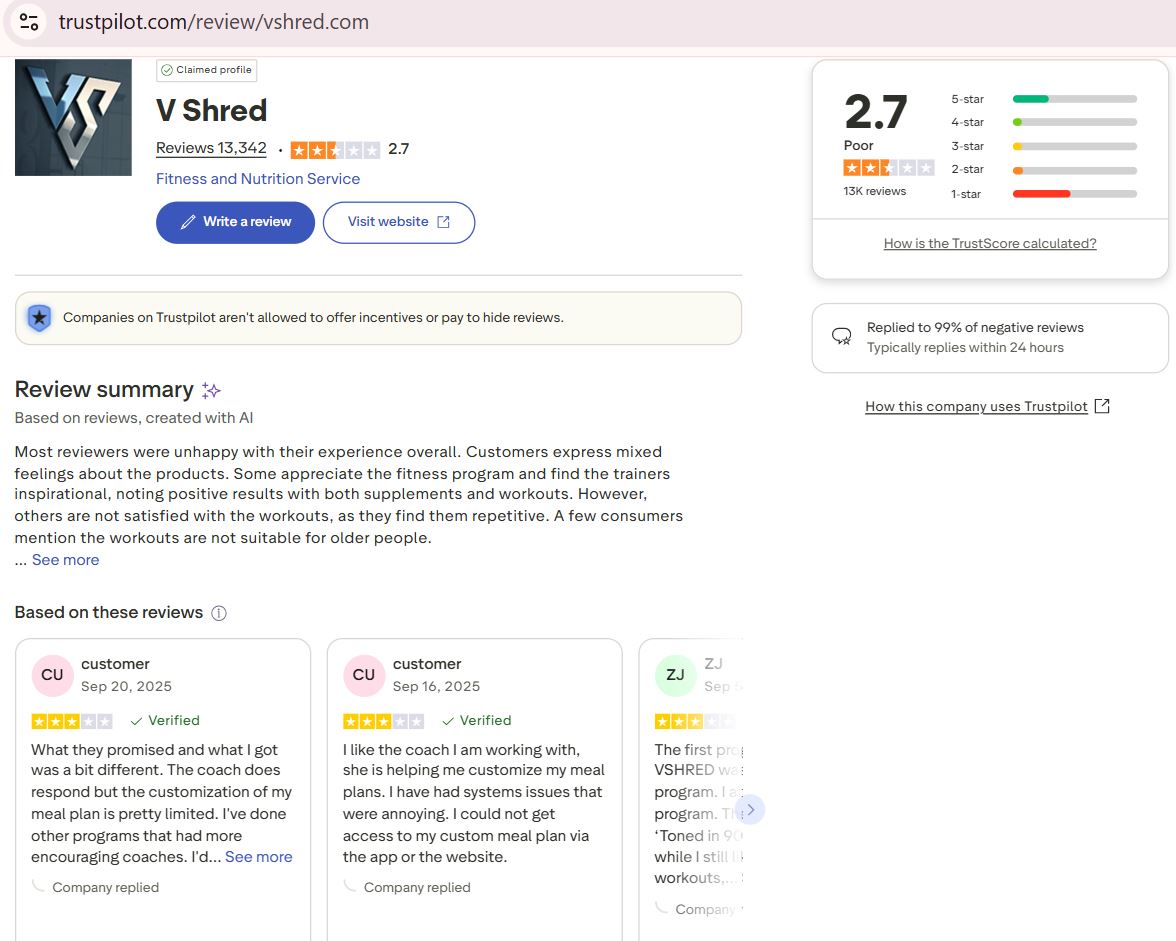Click the Visit website button
This screenshot has width=1176, height=941.
(x=398, y=222)
